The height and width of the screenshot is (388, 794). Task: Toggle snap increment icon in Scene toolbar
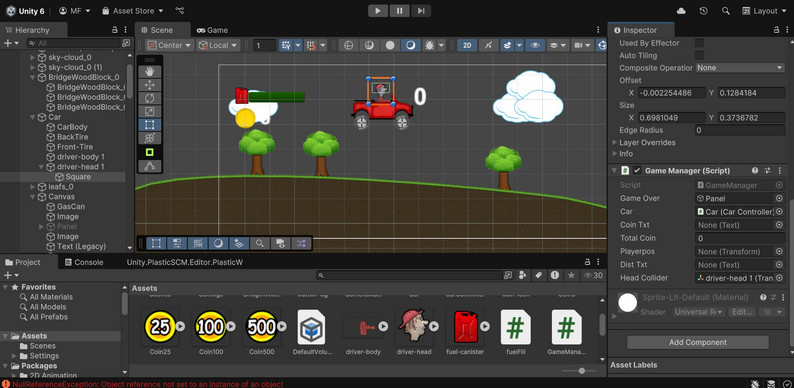pos(311,45)
